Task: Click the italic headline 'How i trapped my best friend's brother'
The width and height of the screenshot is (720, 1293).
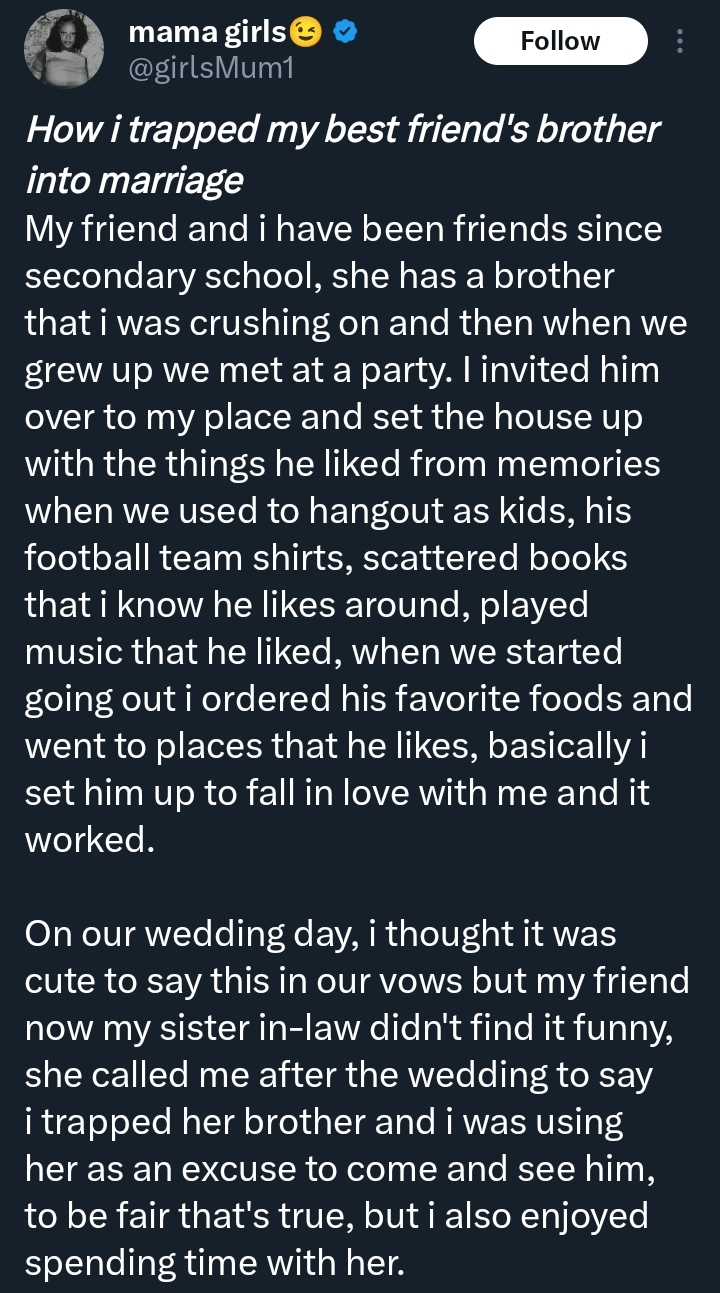Action: (x=342, y=130)
